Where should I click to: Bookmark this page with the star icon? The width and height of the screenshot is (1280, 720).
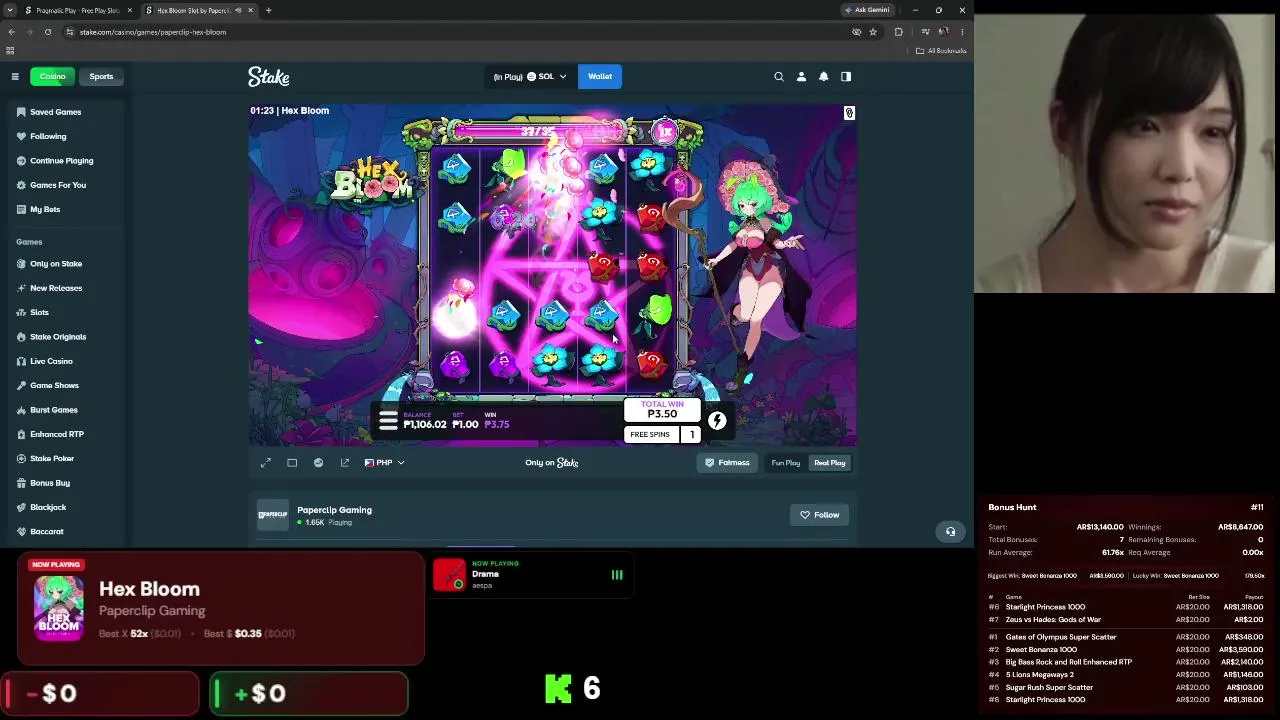pos(873,32)
